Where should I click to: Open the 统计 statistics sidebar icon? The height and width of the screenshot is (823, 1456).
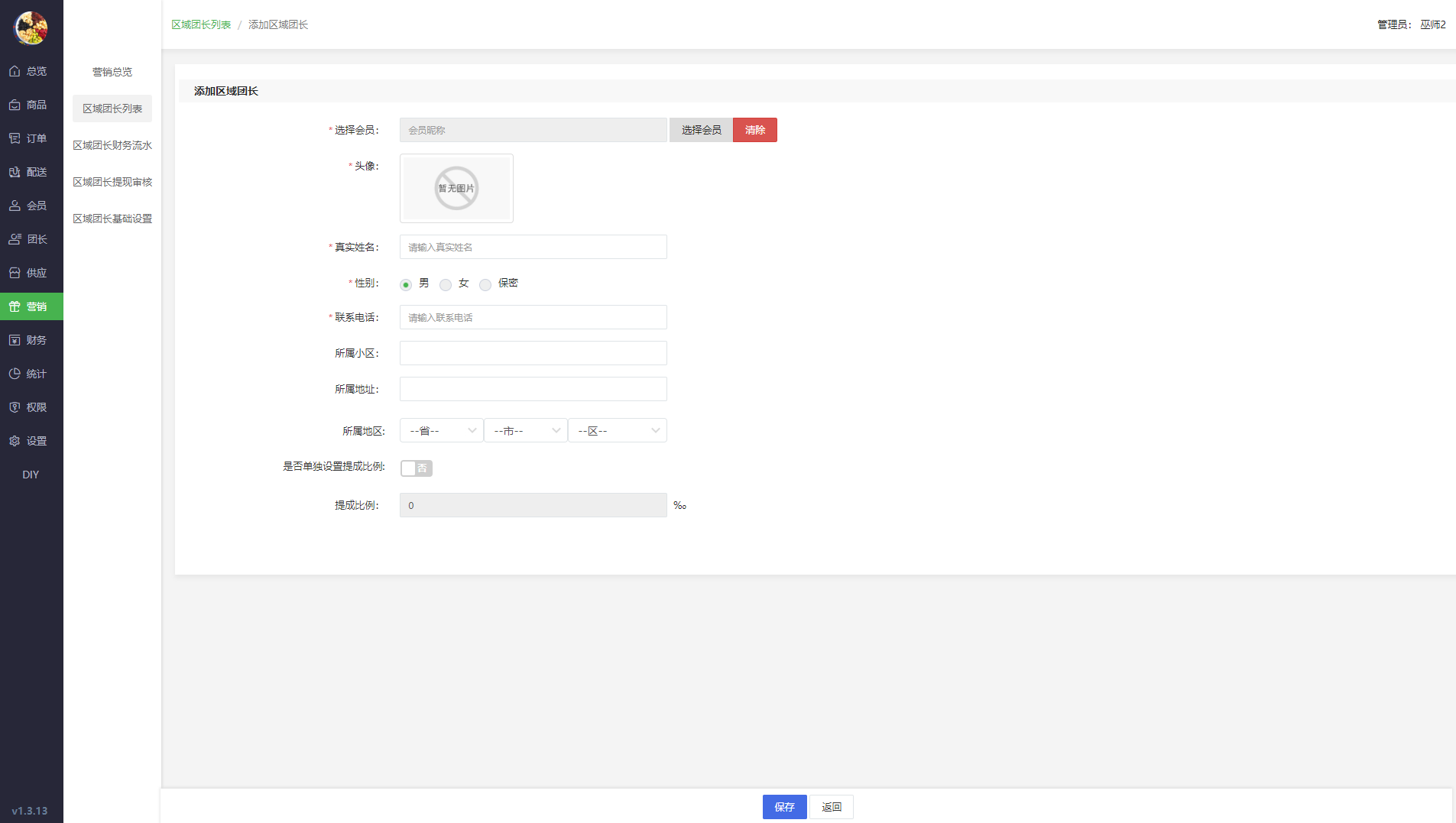[15, 374]
